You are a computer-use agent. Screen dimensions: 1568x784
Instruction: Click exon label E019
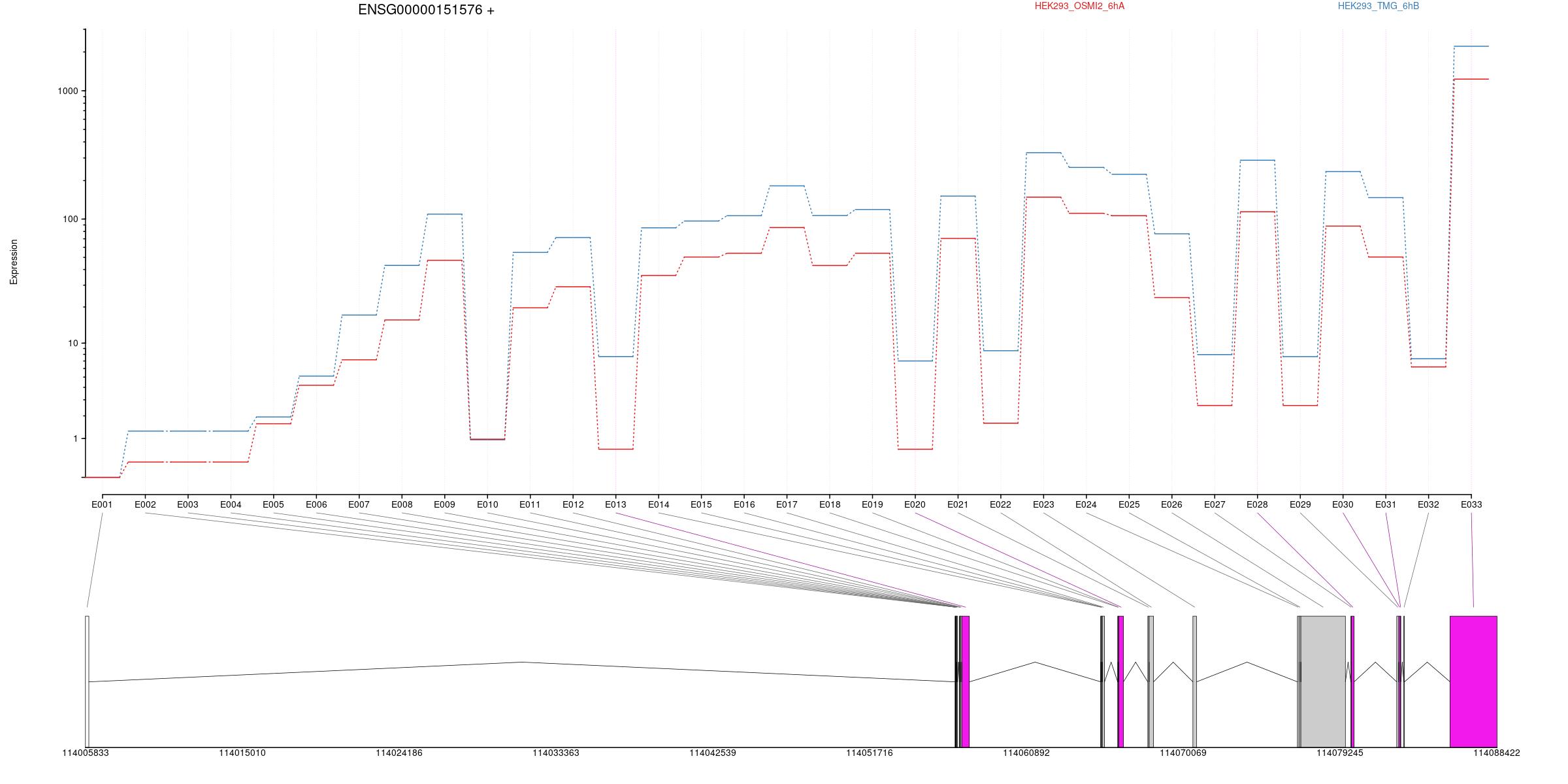872,504
